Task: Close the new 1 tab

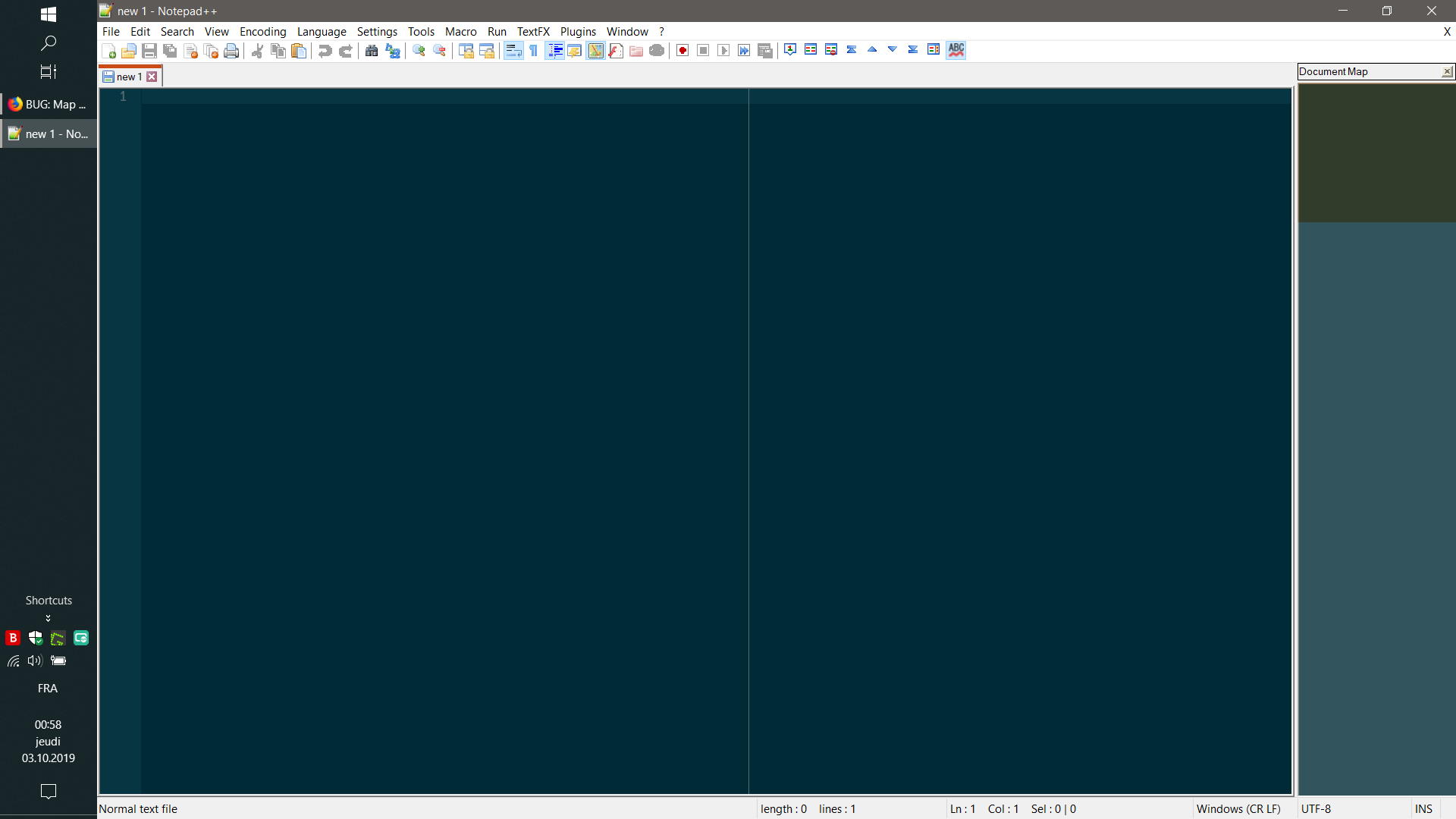Action: 152,76
